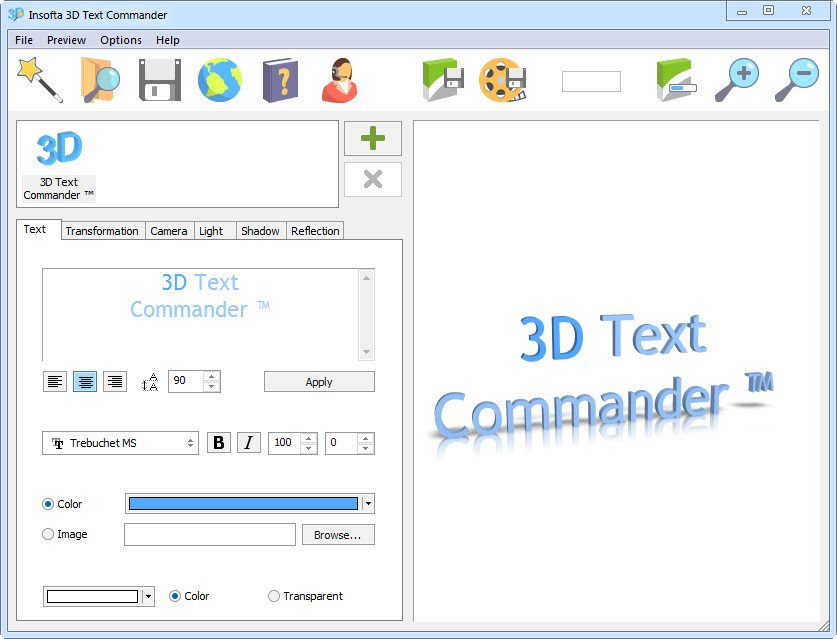Select the Image radio button

(x=48, y=534)
